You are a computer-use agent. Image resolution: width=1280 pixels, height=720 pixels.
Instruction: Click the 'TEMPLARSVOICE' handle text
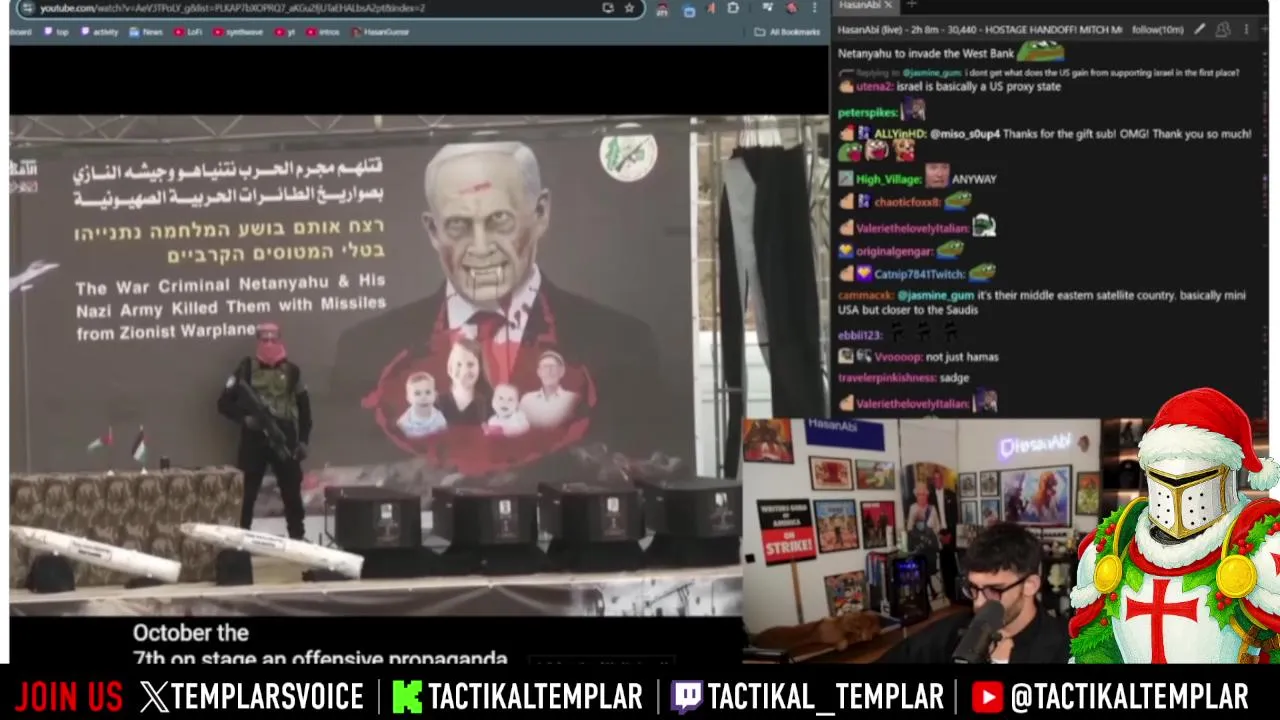click(267, 697)
